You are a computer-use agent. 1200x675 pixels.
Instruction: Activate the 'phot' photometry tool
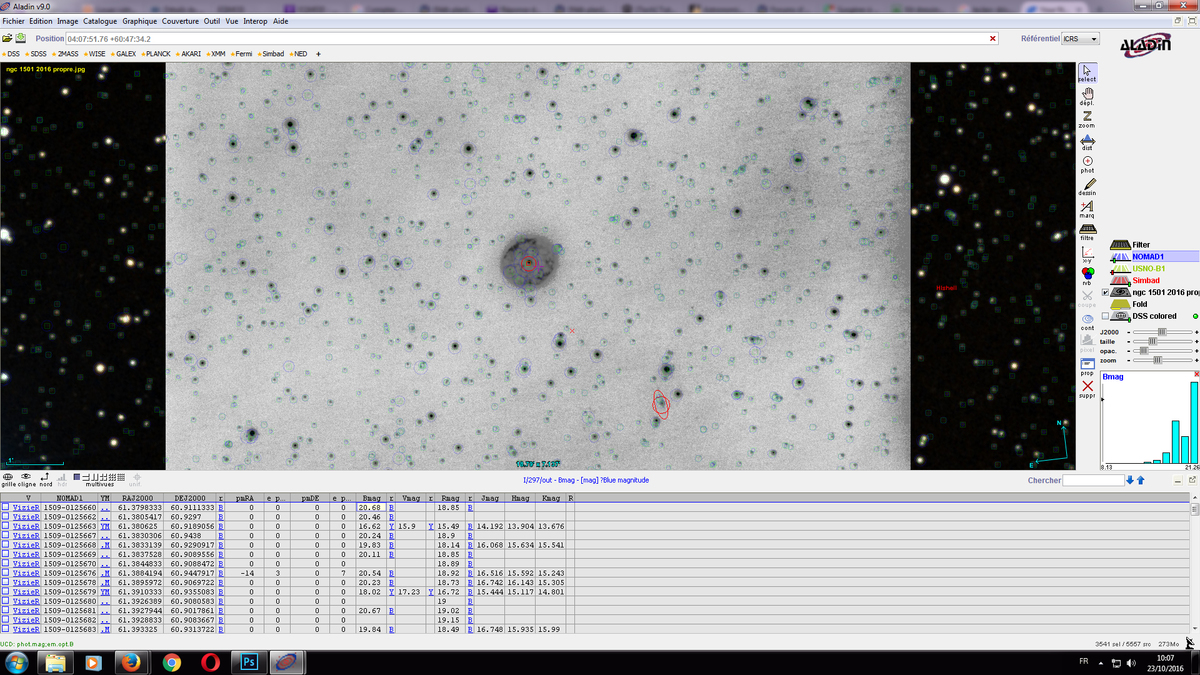(1087, 162)
